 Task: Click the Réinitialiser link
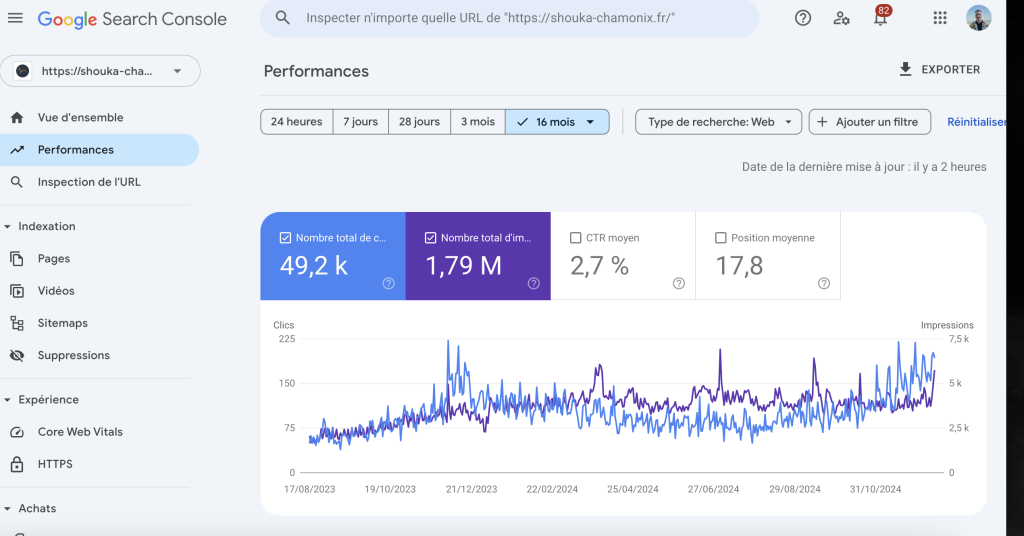click(976, 122)
